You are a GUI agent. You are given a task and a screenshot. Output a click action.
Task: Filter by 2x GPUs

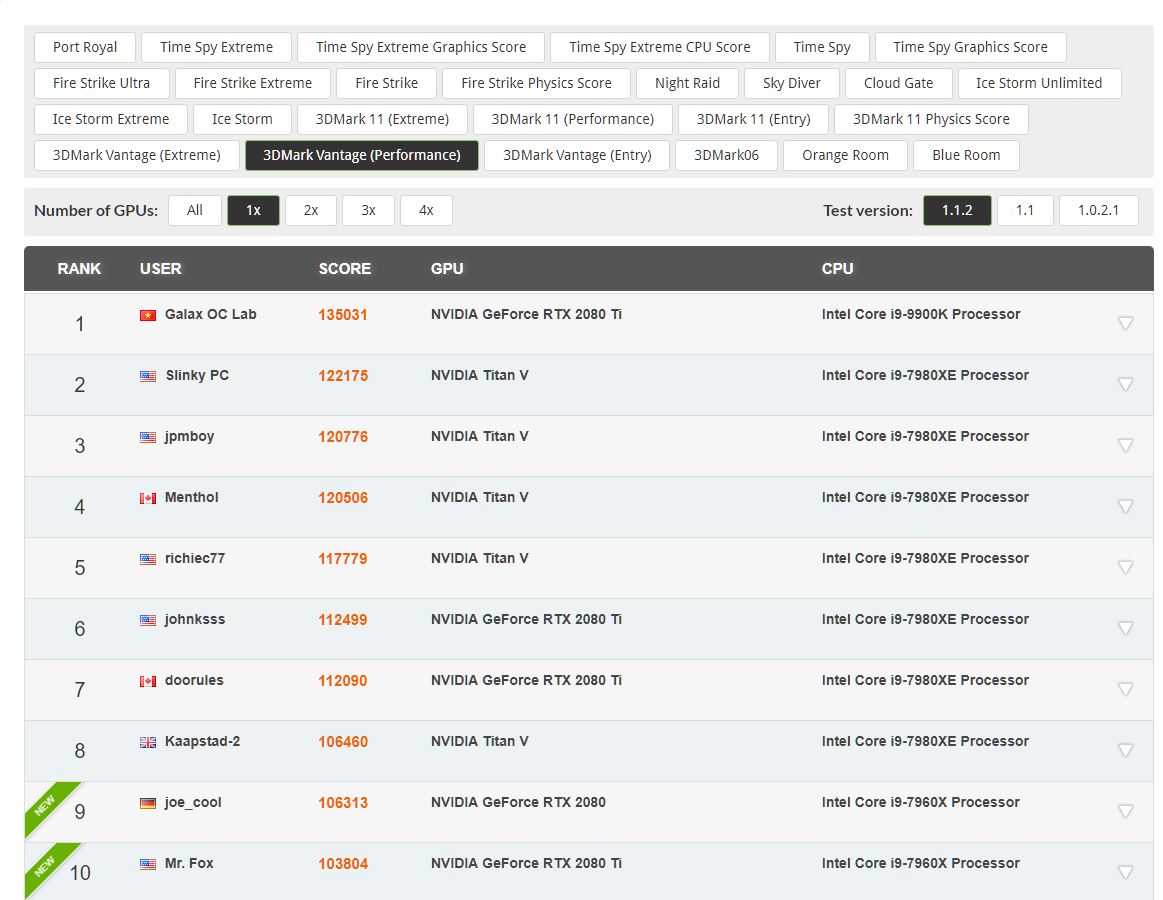coord(311,210)
